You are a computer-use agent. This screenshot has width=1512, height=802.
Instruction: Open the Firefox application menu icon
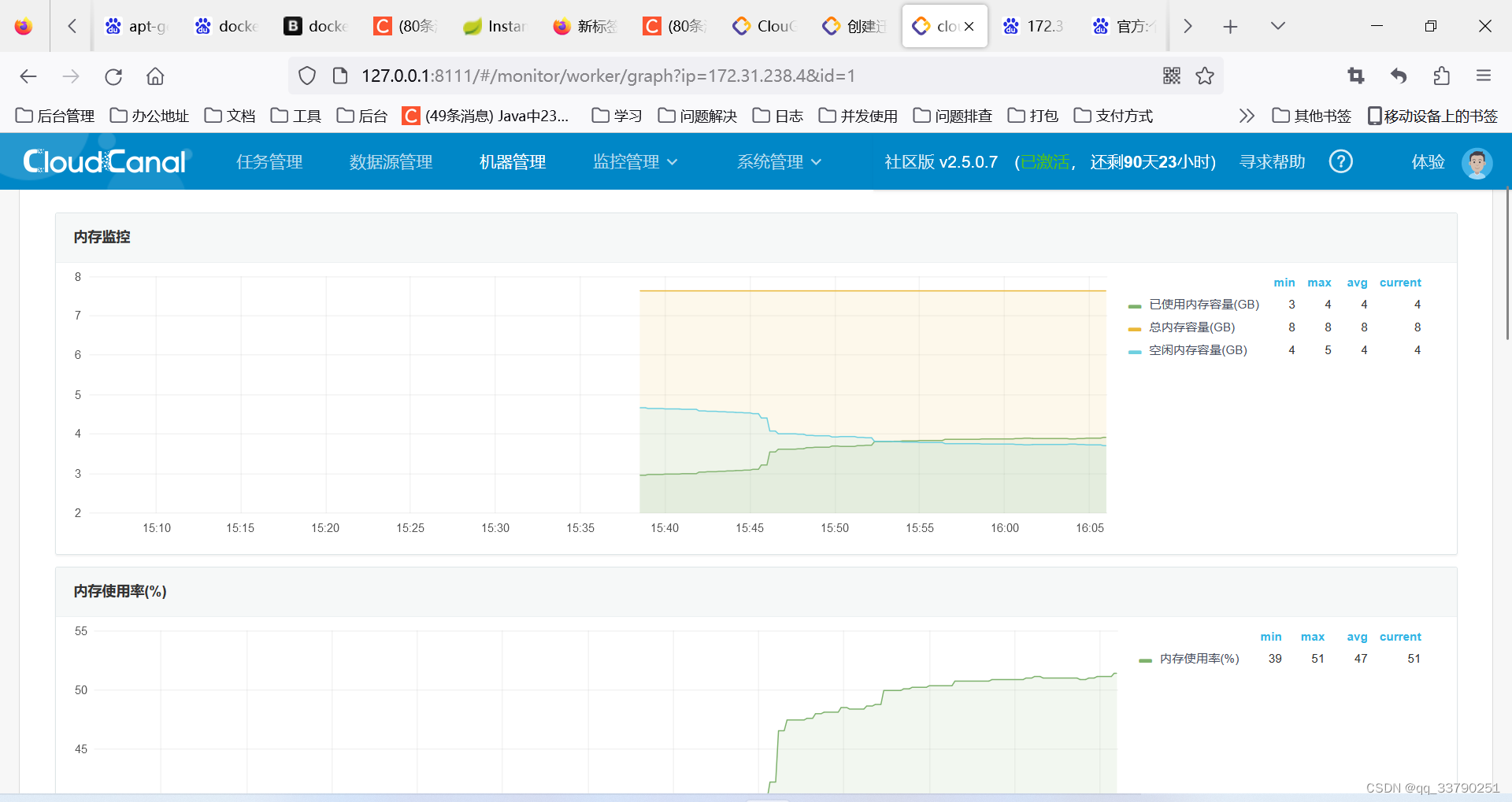pos(1484,76)
